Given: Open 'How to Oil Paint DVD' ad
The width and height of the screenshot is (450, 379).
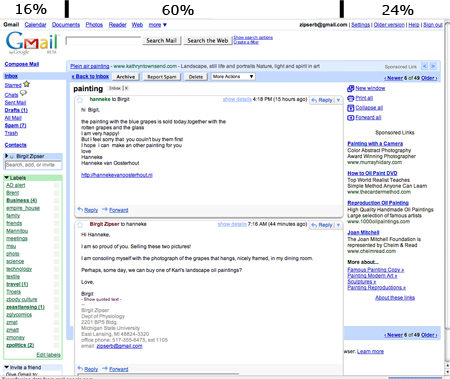Looking at the screenshot, I should tap(372, 173).
